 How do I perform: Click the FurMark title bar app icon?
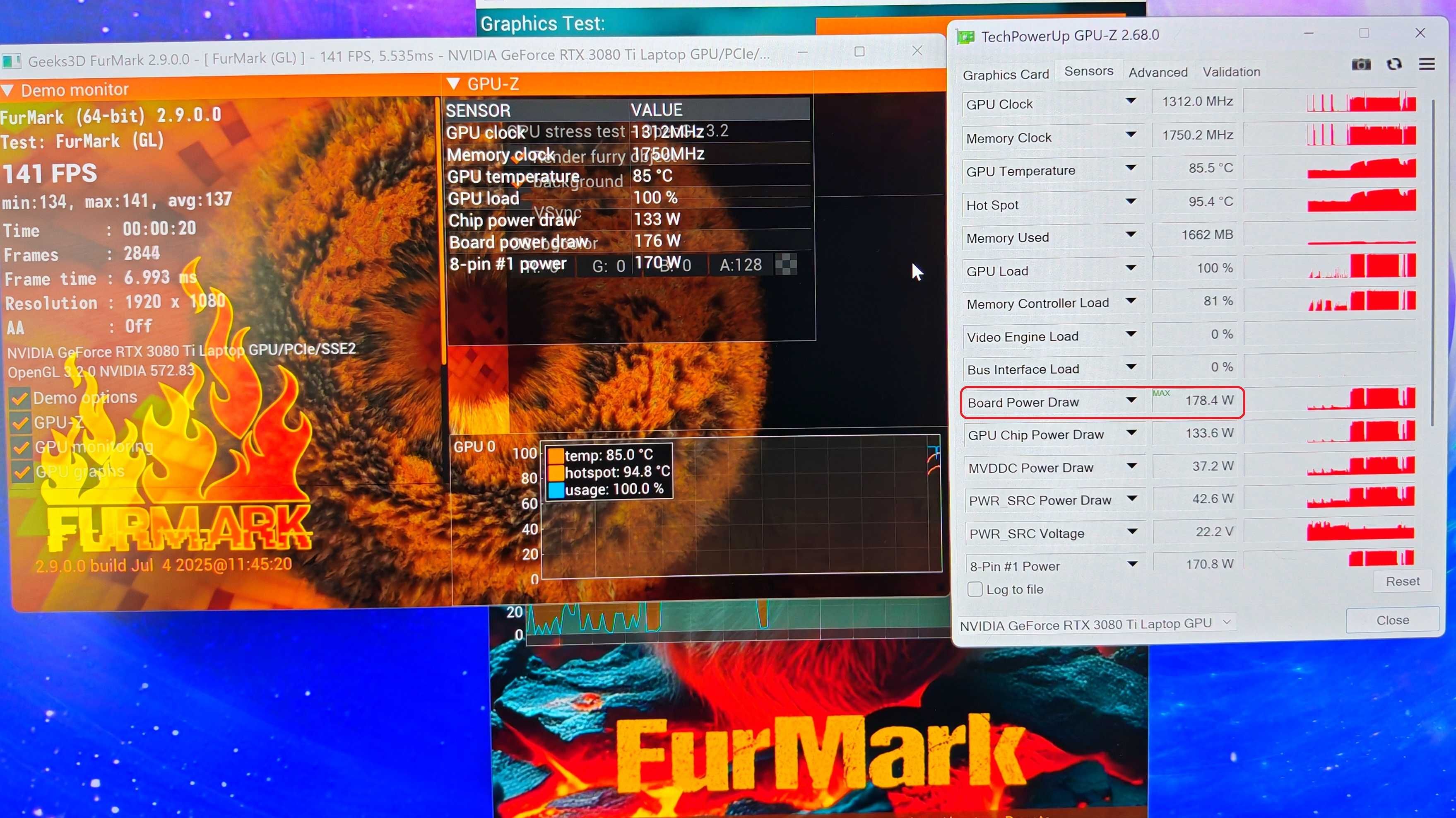pyautogui.click(x=11, y=61)
